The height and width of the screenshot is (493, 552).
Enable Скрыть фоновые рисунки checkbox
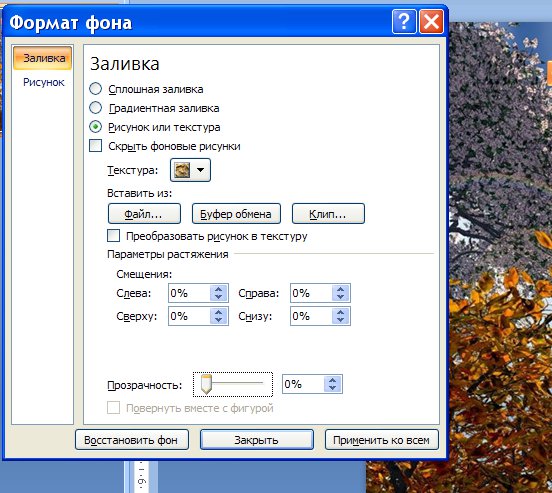point(95,145)
